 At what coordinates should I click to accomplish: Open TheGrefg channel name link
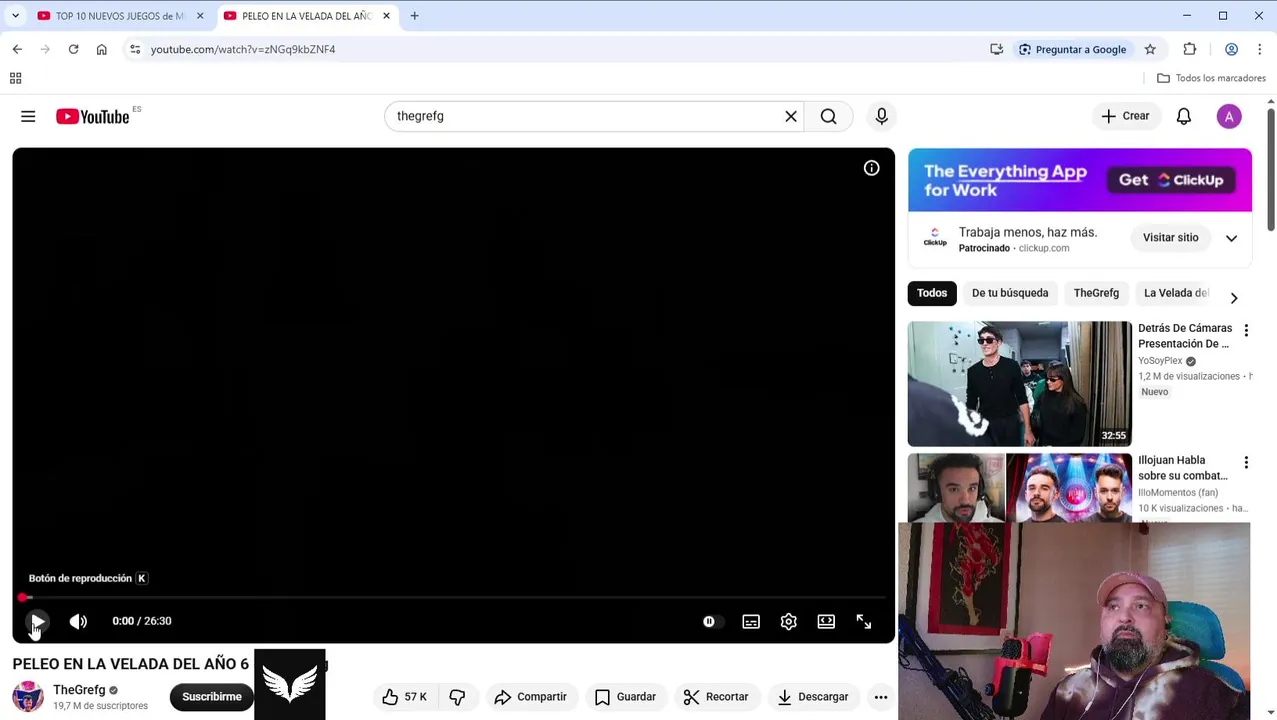tap(79, 690)
